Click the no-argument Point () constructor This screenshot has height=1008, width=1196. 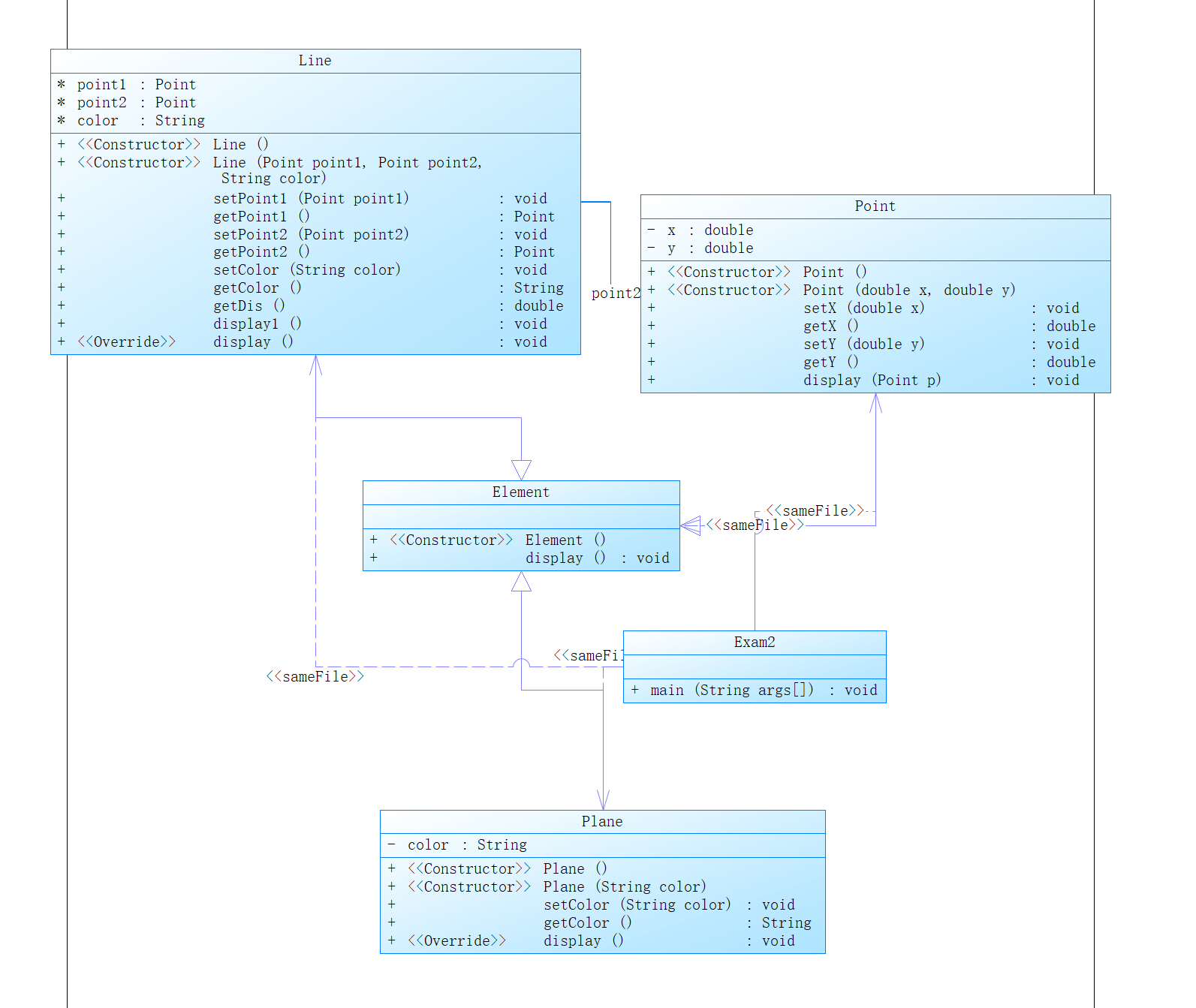point(835,272)
